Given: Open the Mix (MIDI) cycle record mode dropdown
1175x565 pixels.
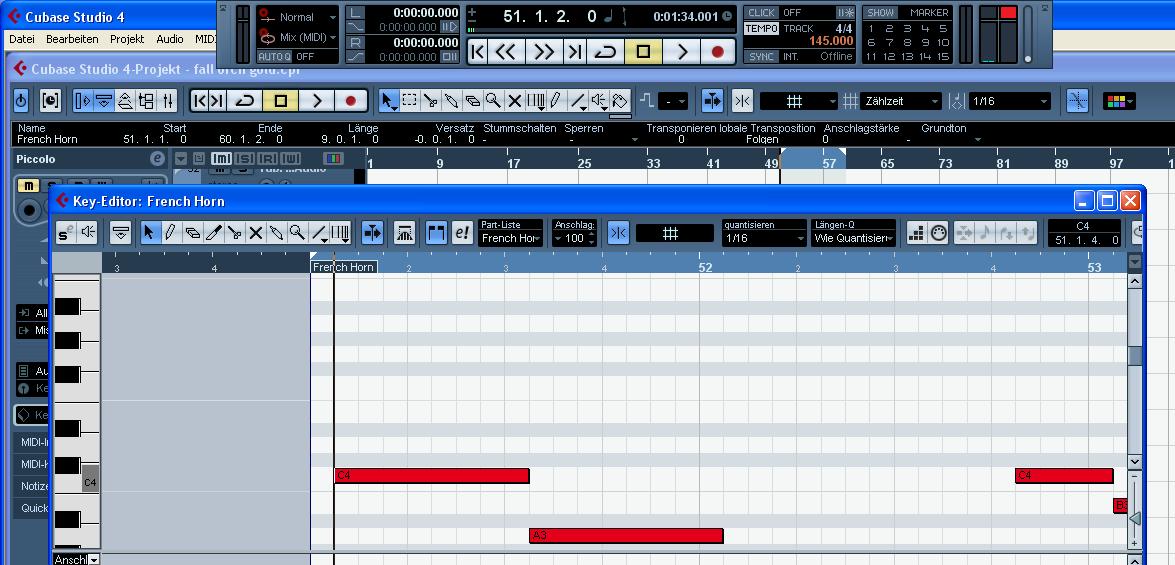Looking at the screenshot, I should 297,37.
